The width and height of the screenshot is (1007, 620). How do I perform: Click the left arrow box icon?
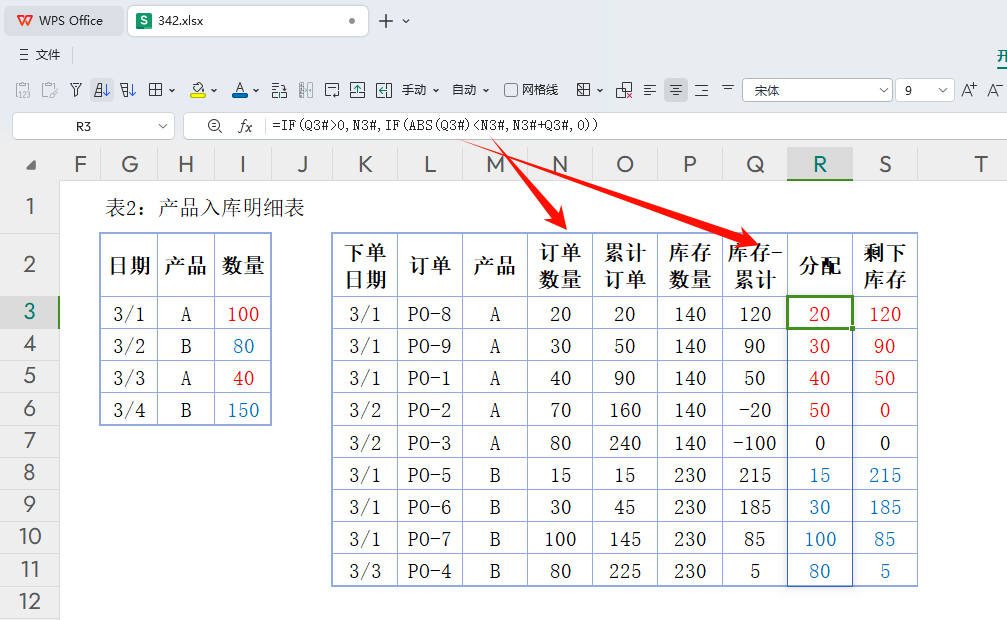[x=384, y=90]
